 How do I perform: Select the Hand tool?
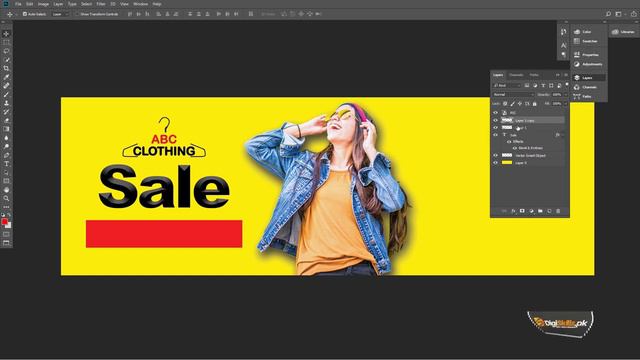click(x=6, y=189)
